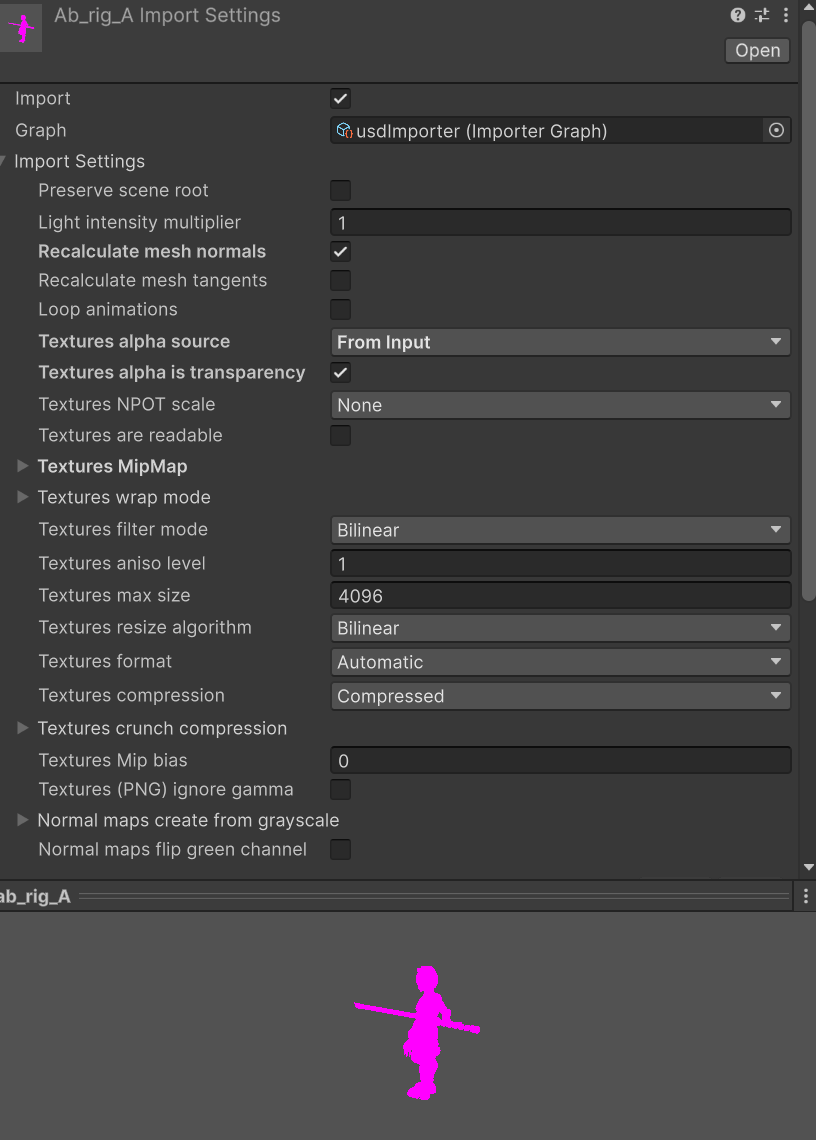816x1140 pixels.
Task: Enable Loop animations checkbox
Action: (340, 310)
